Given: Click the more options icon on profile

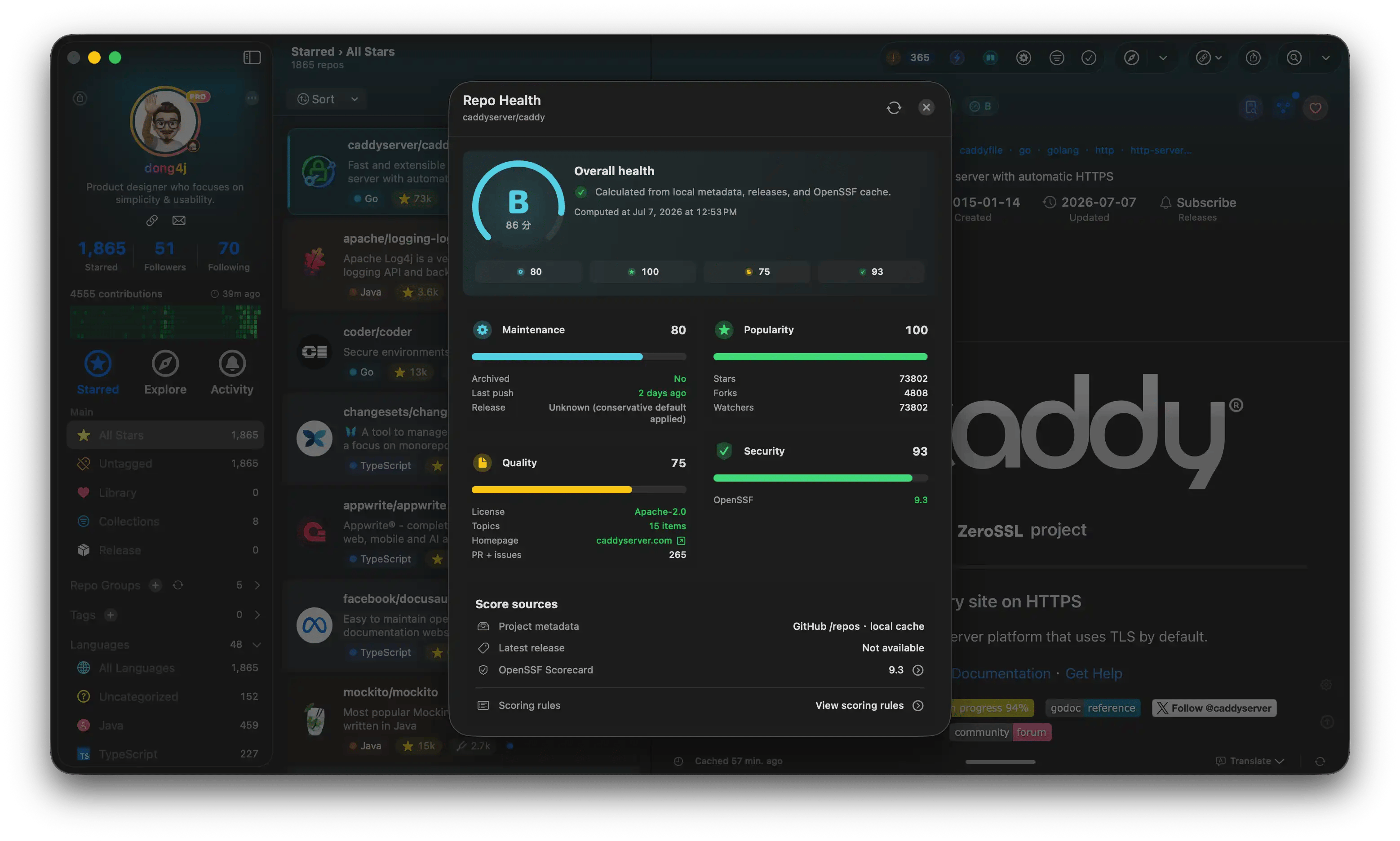Looking at the screenshot, I should [252, 98].
